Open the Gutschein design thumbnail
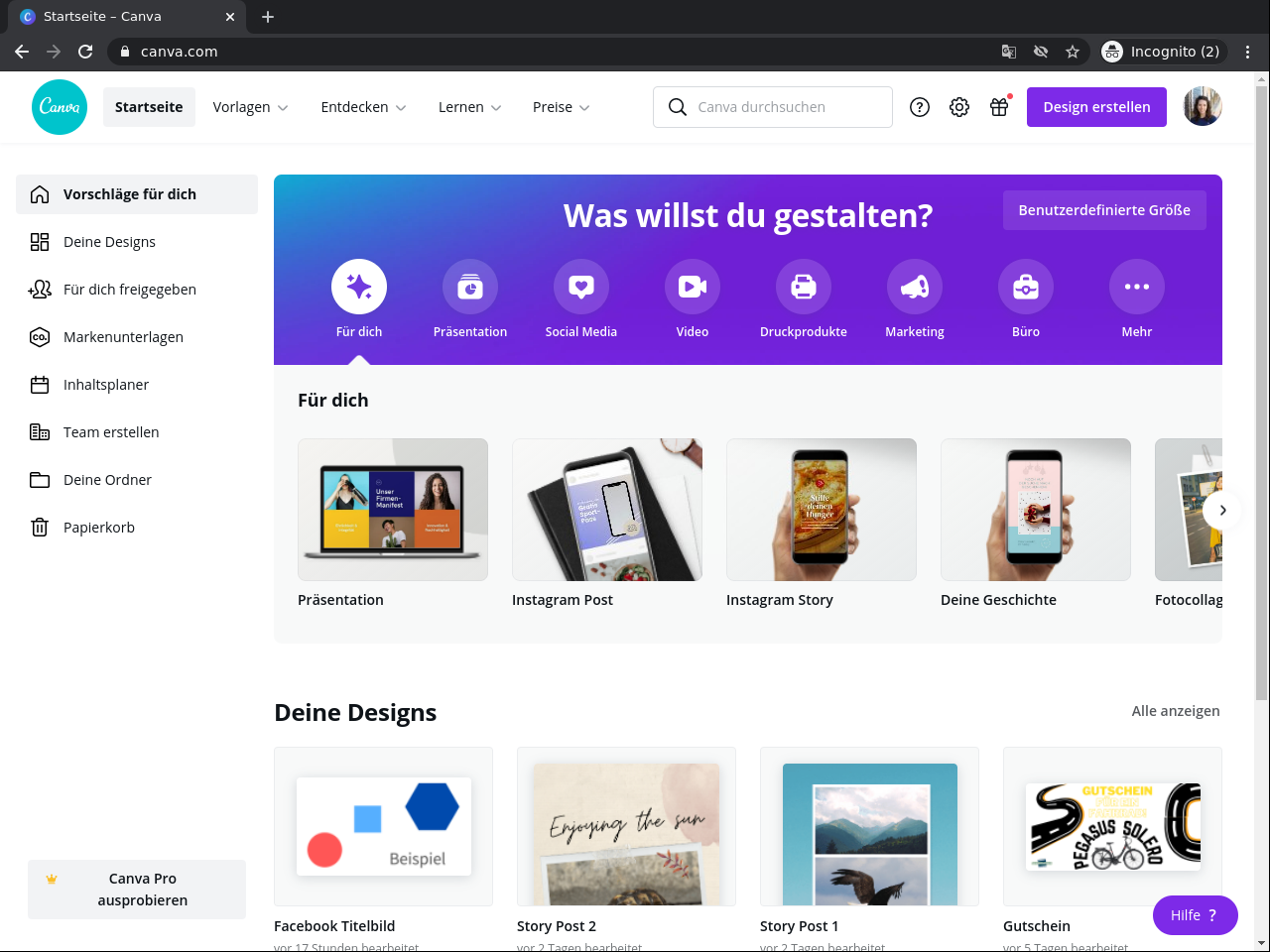 point(1112,826)
